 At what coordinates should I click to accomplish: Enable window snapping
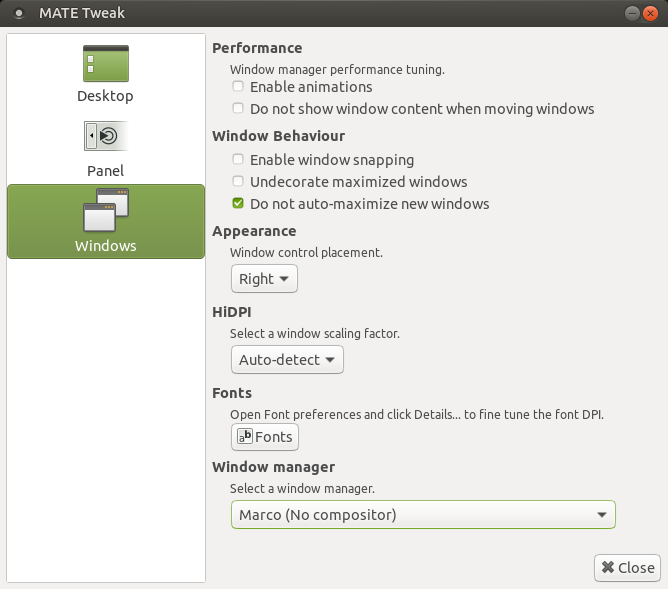pyautogui.click(x=238, y=160)
